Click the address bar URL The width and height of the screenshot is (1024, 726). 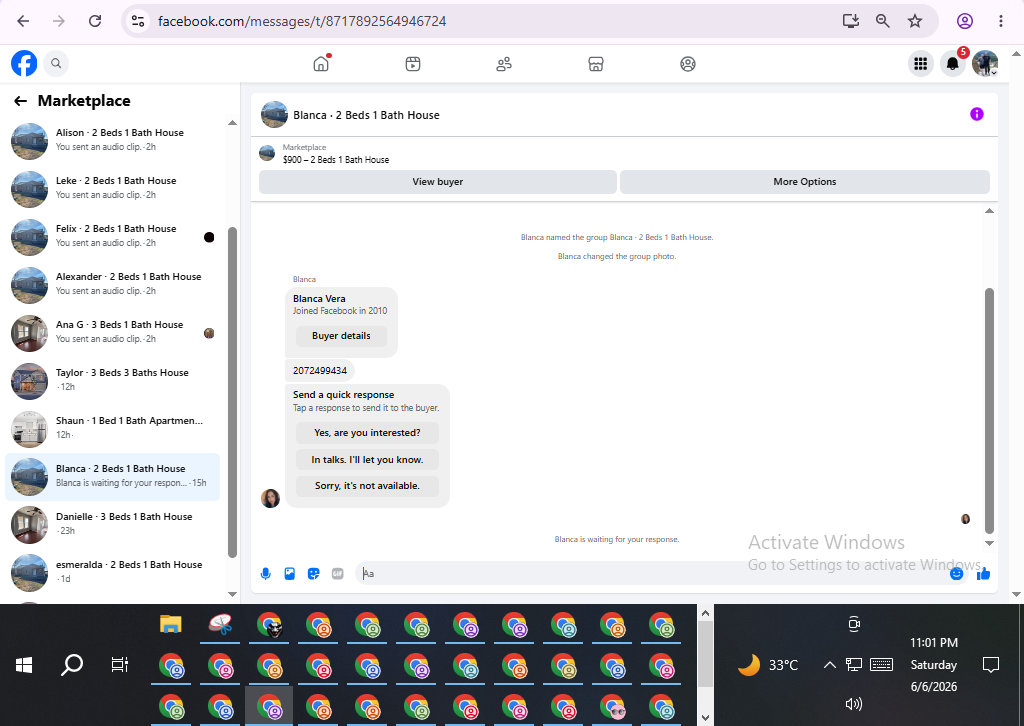click(302, 21)
